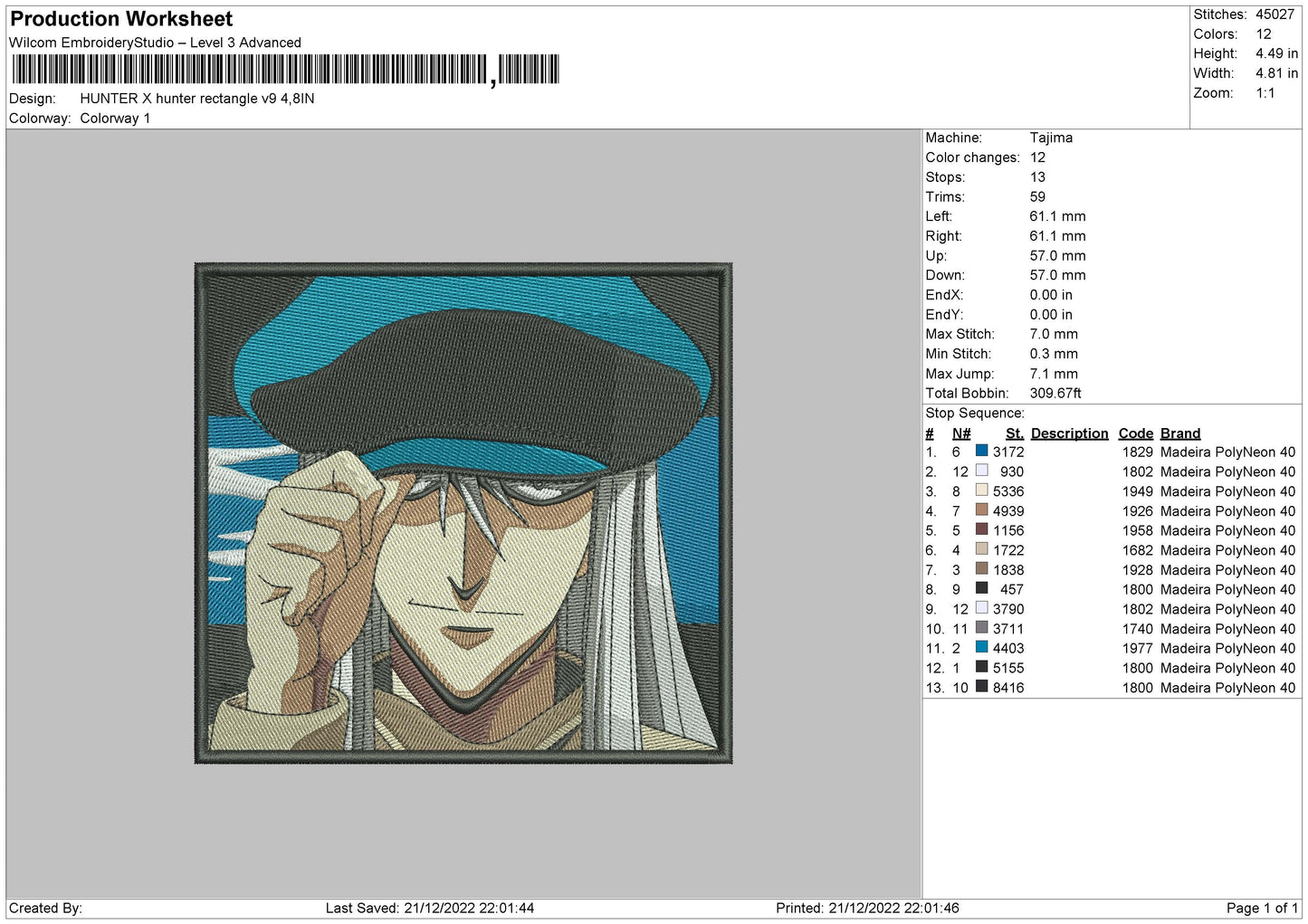The image size is (1308, 924).
Task: Click the Max Stitch value 7.0 mm
Action: click(1054, 334)
